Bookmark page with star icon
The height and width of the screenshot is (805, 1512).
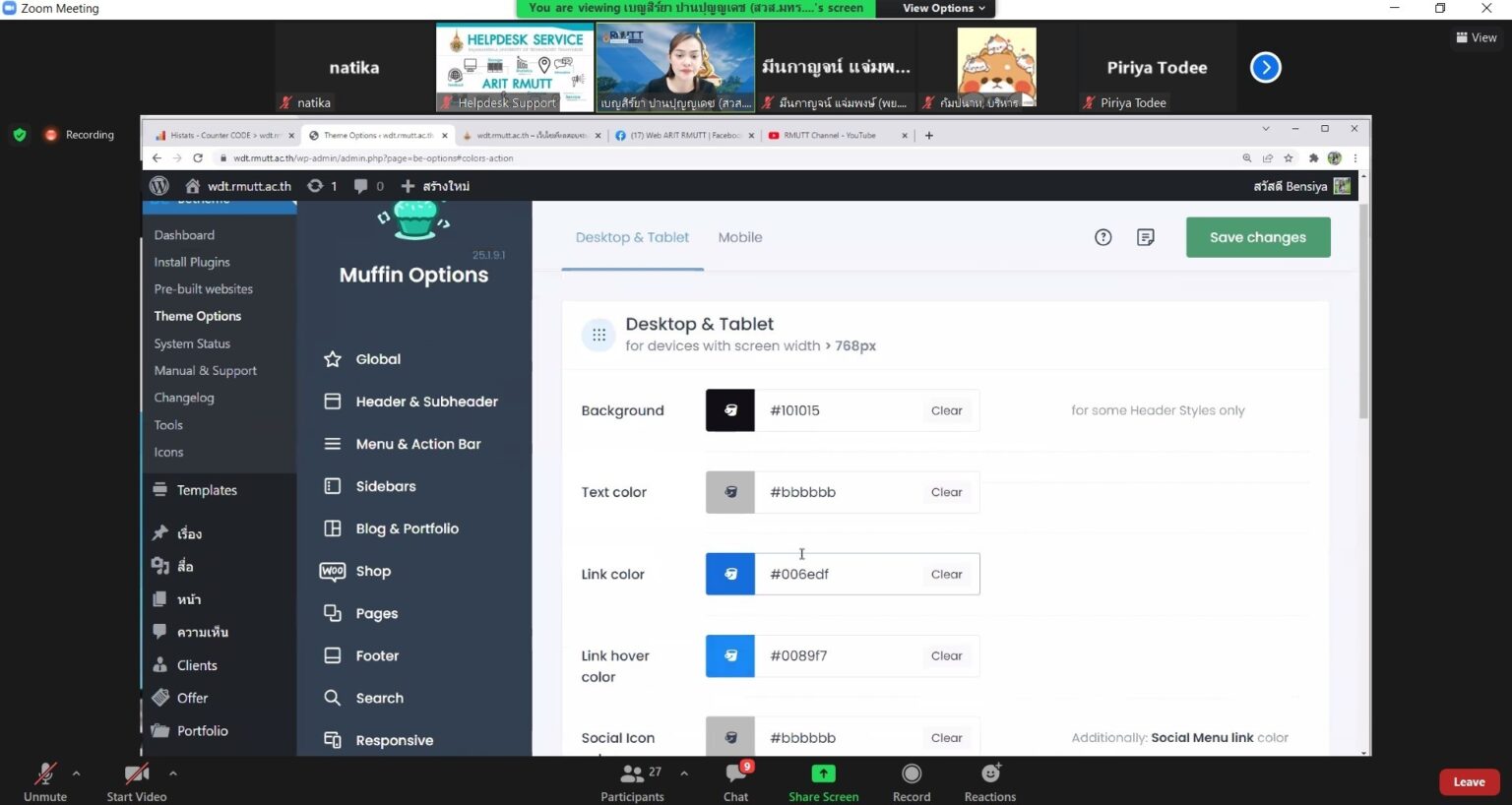pyautogui.click(x=1289, y=157)
